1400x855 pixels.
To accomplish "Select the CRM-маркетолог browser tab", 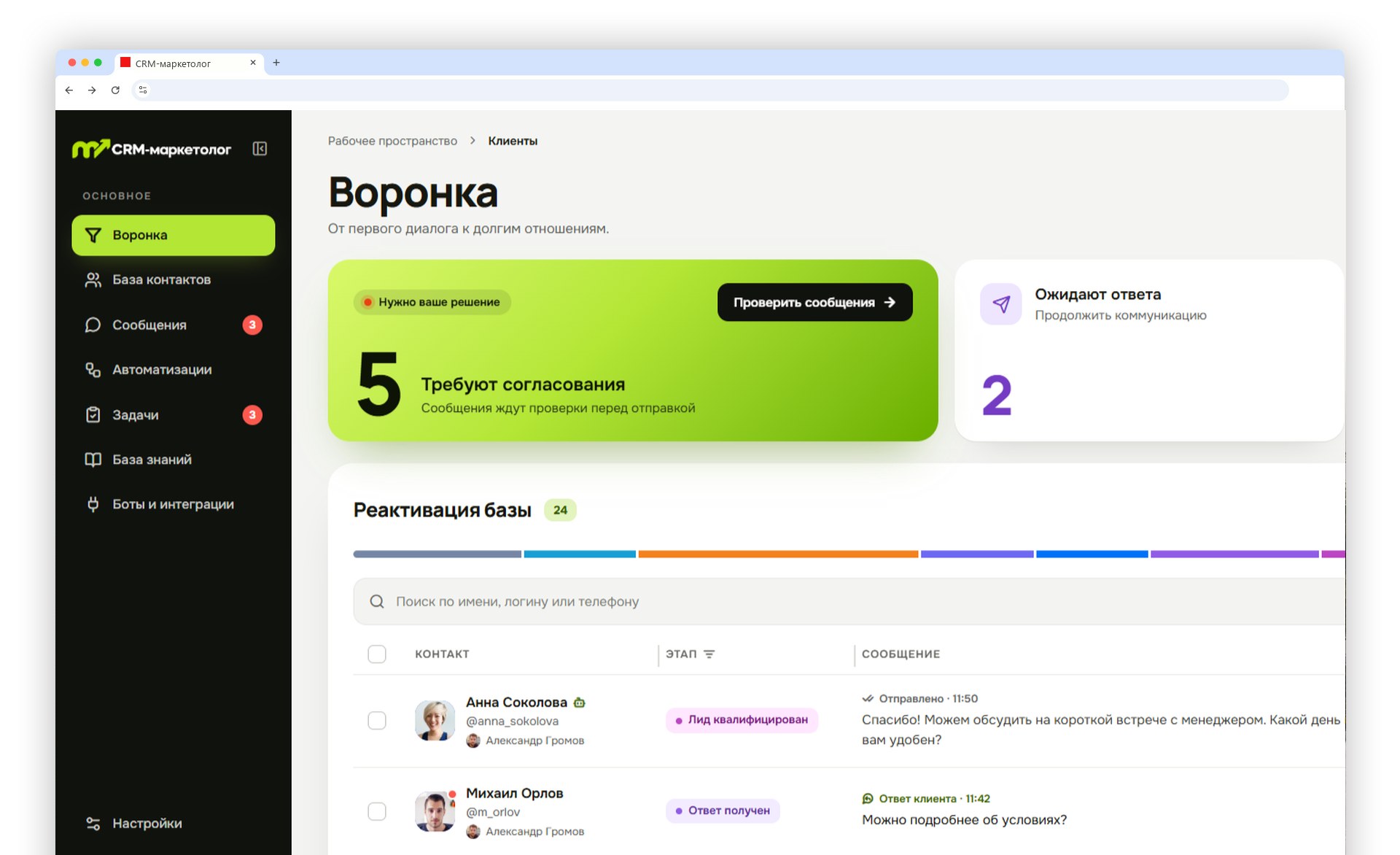I will (x=188, y=63).
